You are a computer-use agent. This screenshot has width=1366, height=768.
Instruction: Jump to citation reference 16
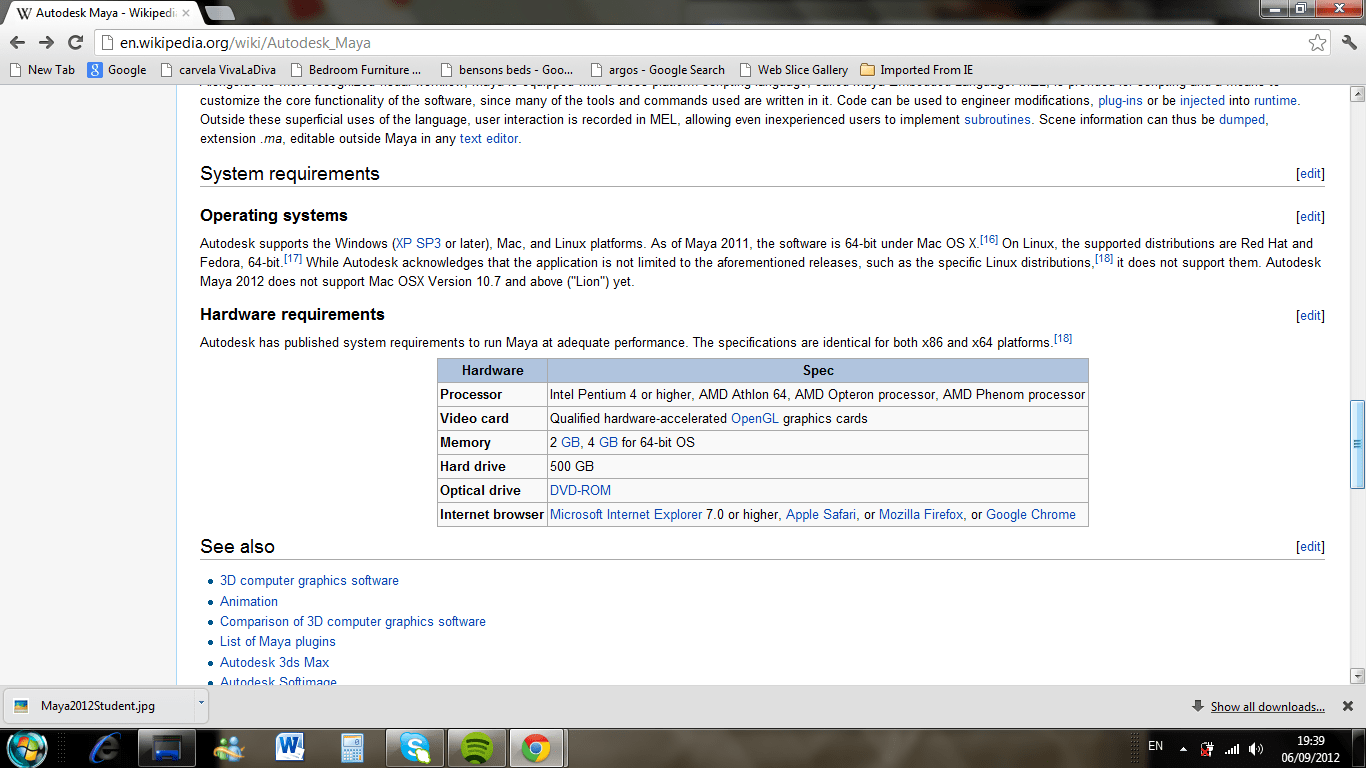(x=989, y=240)
